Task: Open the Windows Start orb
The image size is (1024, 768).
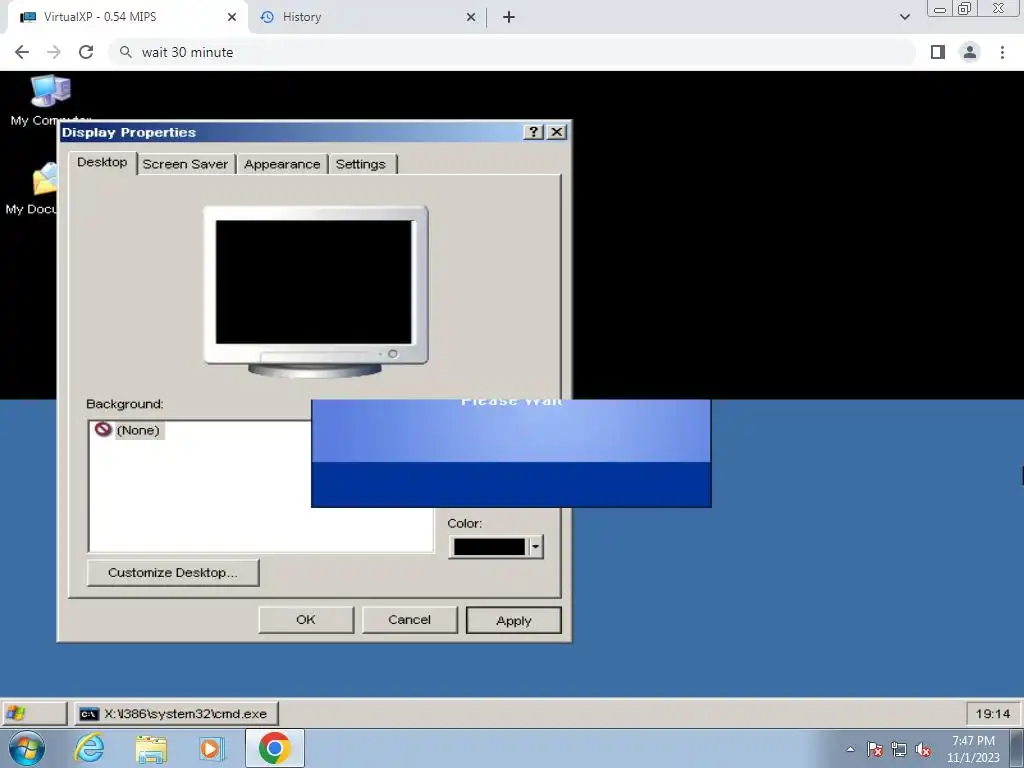Action: (27, 748)
